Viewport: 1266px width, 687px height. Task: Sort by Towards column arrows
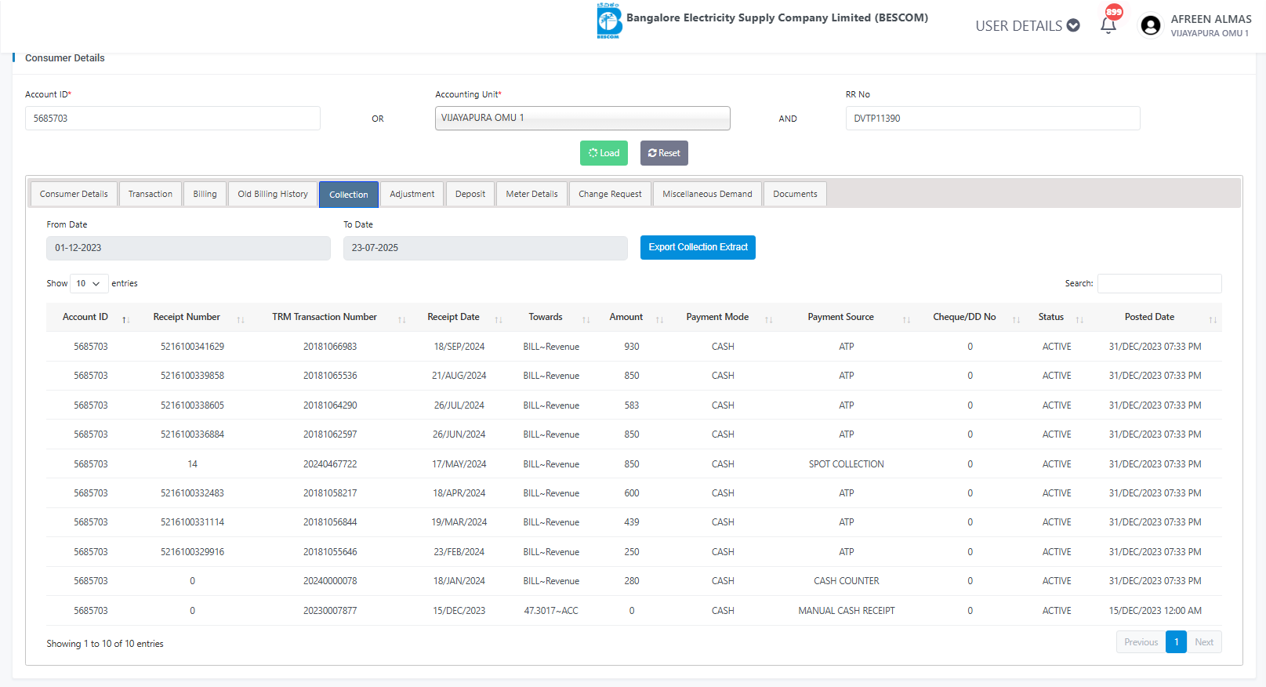[586, 318]
